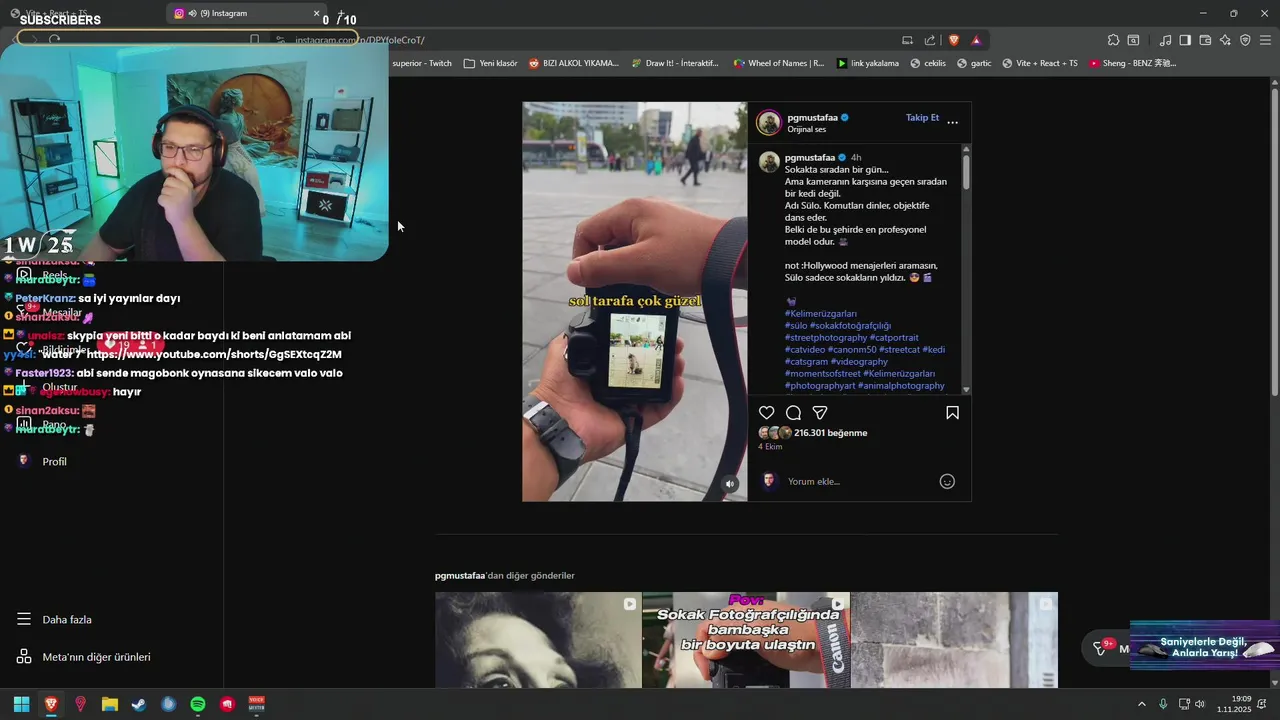Click the #photographyart hashtag

[820, 386]
